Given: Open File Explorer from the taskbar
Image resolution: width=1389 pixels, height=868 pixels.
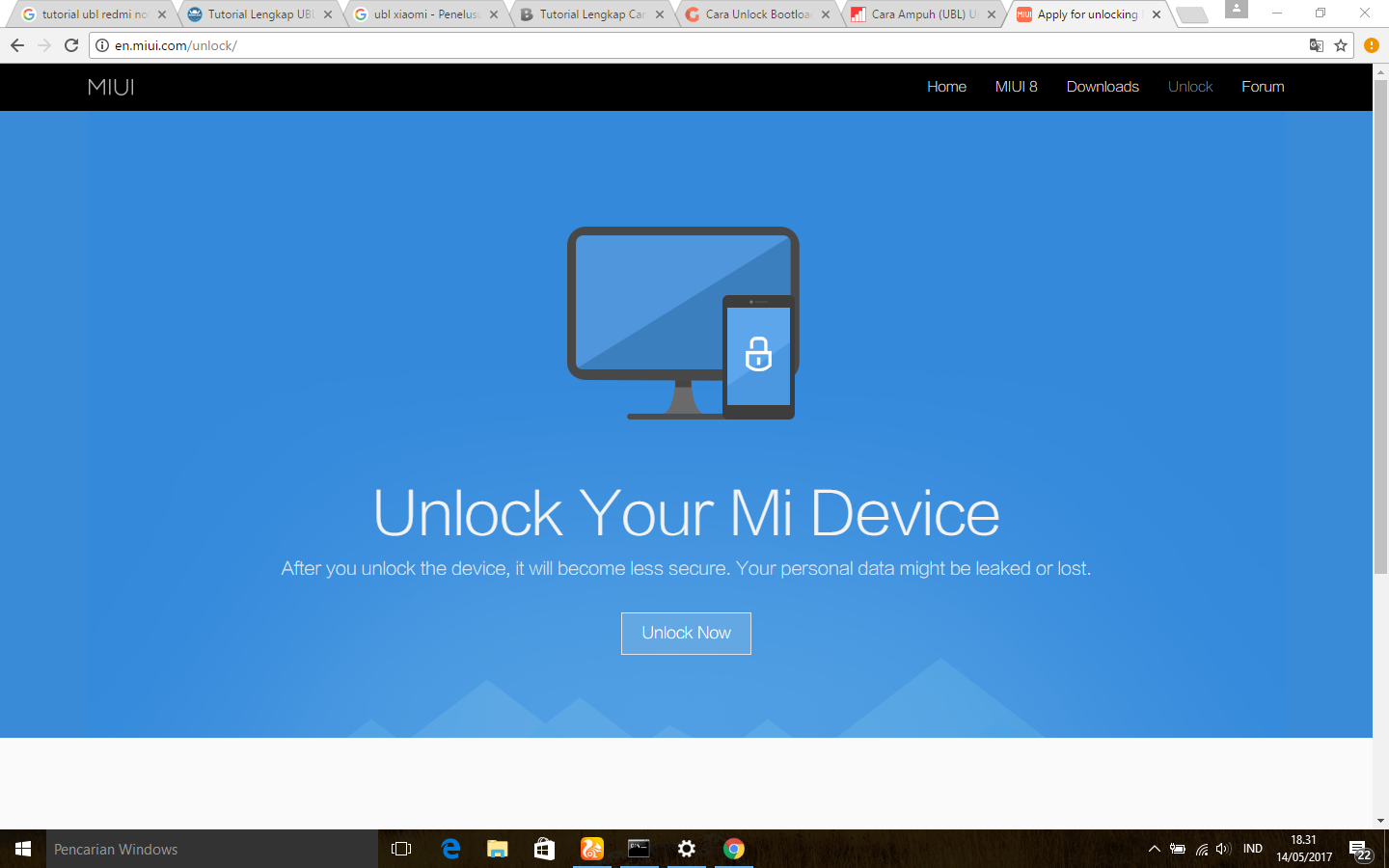Looking at the screenshot, I should click(497, 849).
